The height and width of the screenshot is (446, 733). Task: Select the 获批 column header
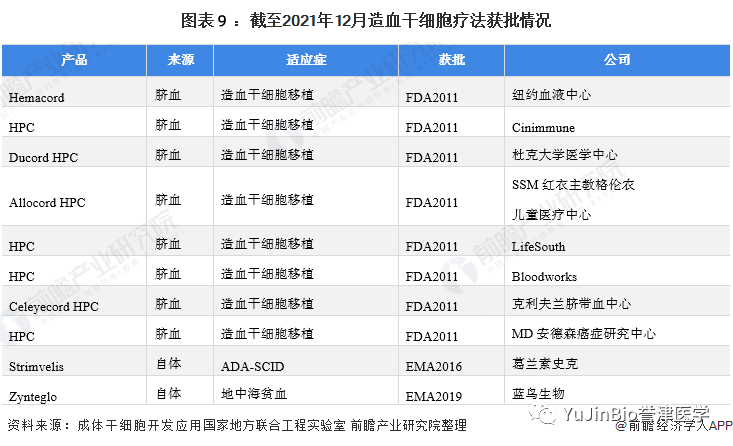click(x=452, y=60)
